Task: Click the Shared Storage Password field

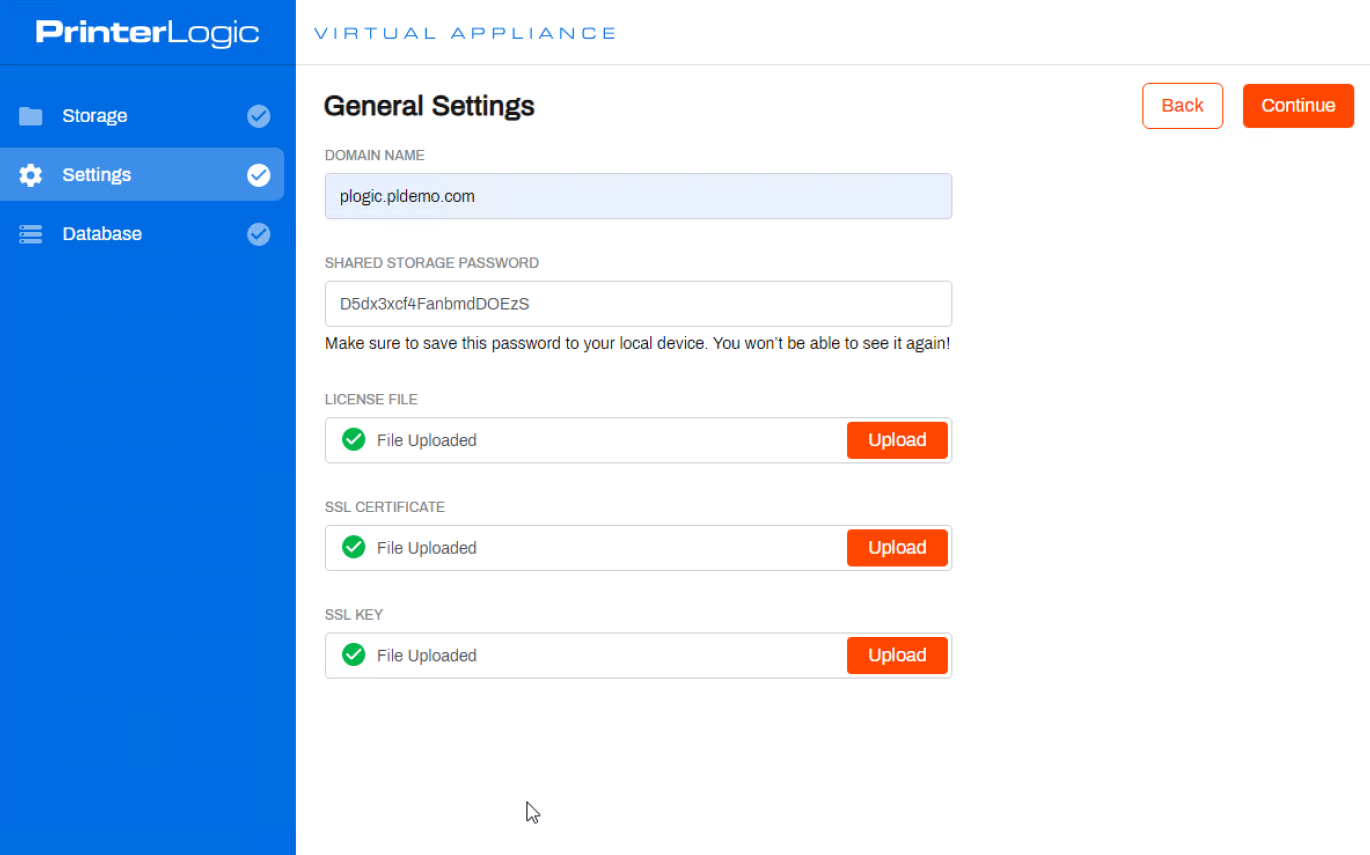Action: pyautogui.click(x=637, y=303)
